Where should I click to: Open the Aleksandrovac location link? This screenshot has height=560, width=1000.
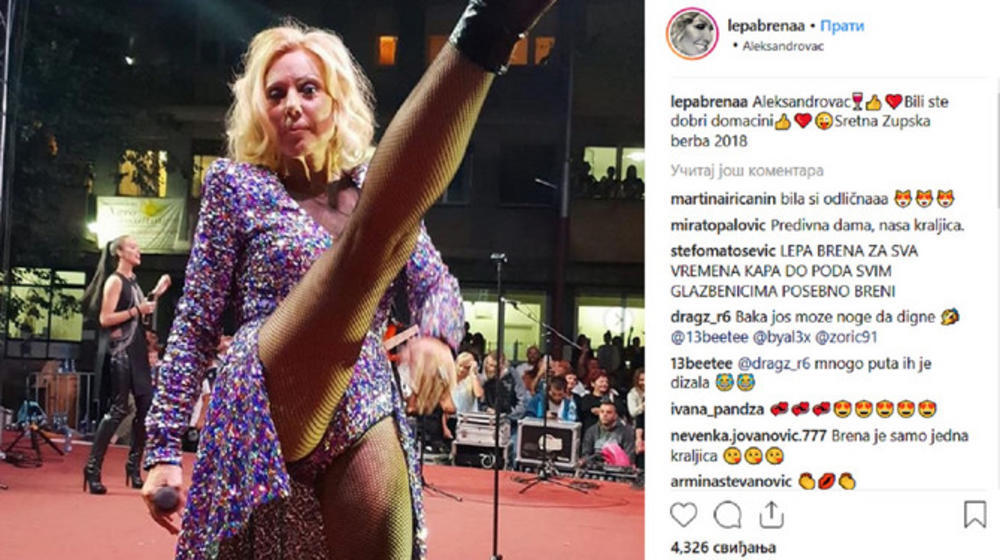point(783,46)
